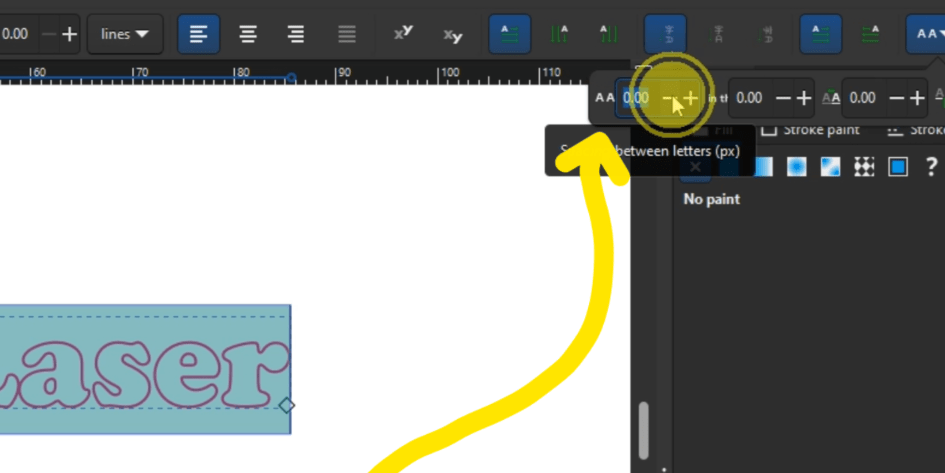
Task: Justify the text alignment
Action: click(346, 34)
